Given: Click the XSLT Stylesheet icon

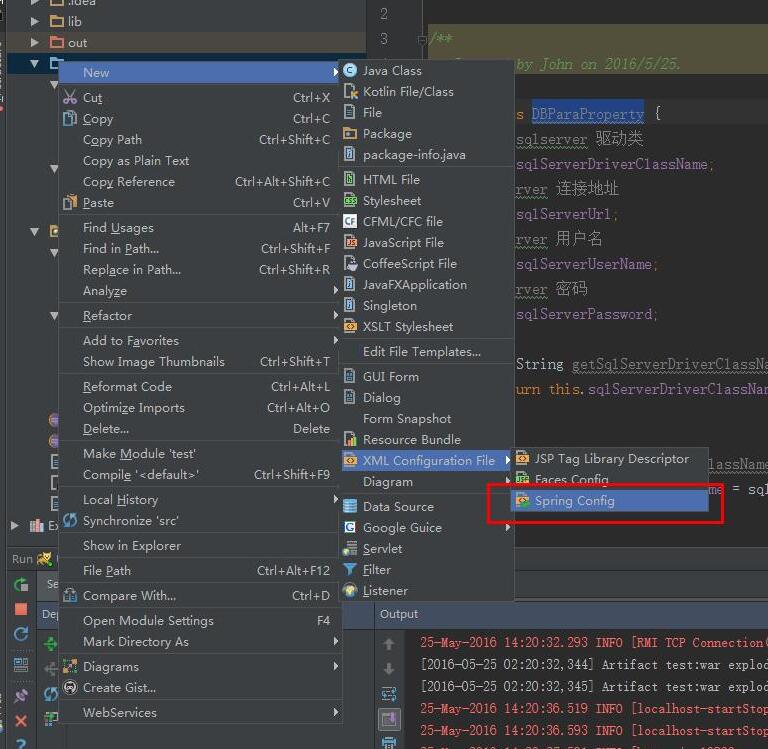Looking at the screenshot, I should (x=350, y=326).
